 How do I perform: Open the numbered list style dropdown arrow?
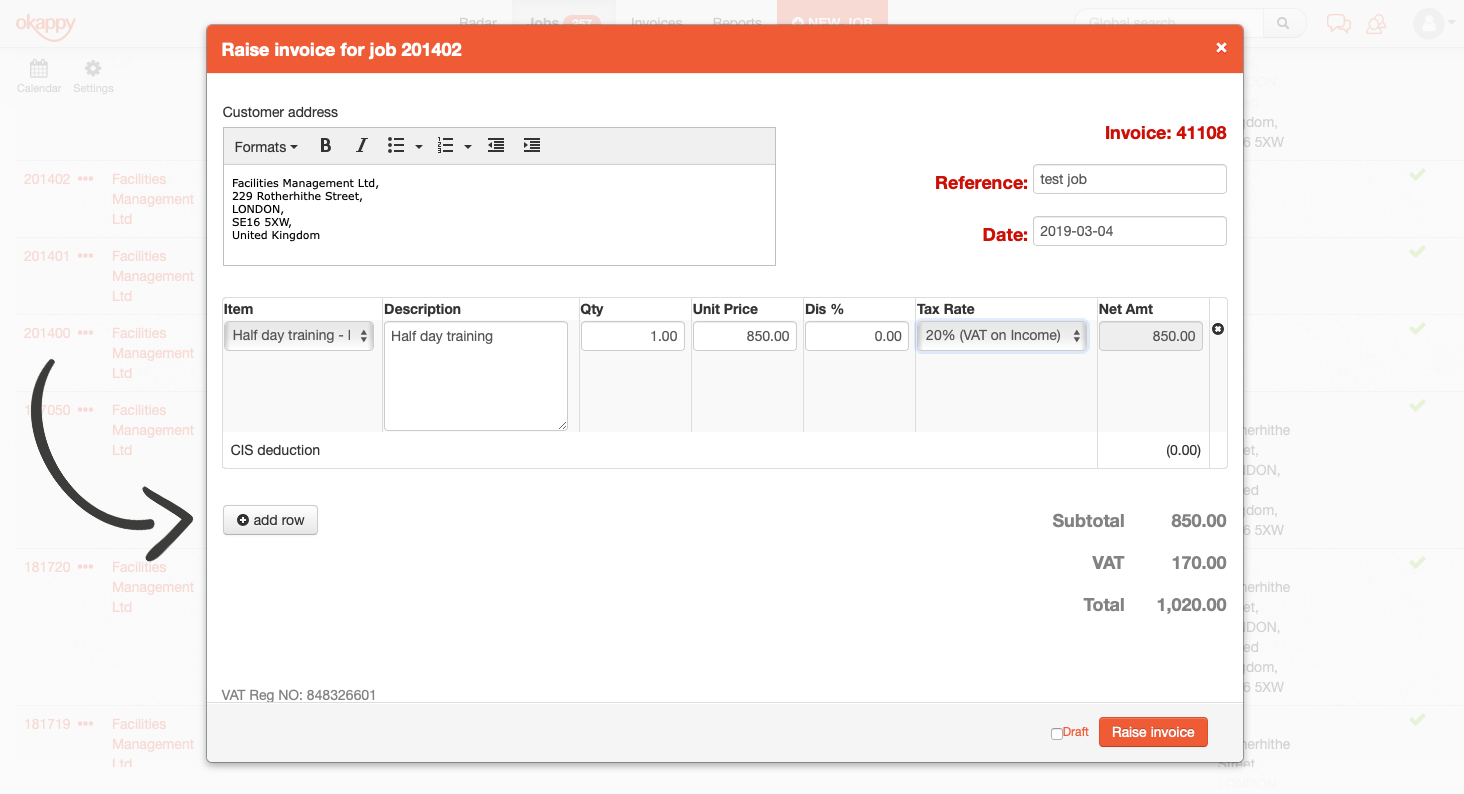click(468, 147)
